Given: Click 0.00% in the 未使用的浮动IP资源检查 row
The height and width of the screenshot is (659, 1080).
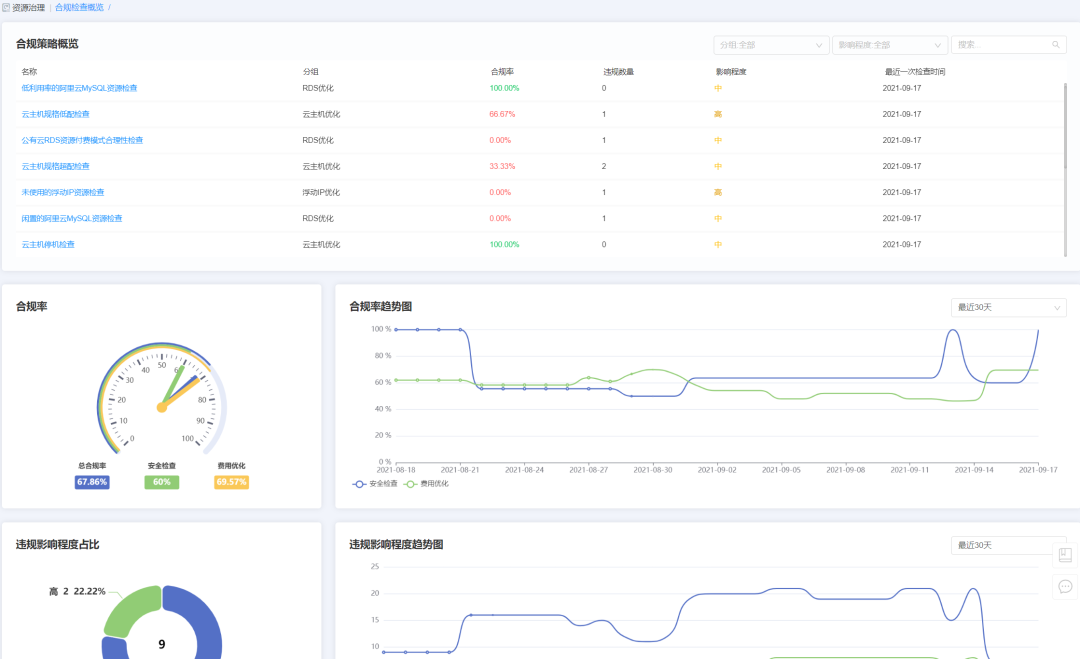Looking at the screenshot, I should click(x=500, y=193).
